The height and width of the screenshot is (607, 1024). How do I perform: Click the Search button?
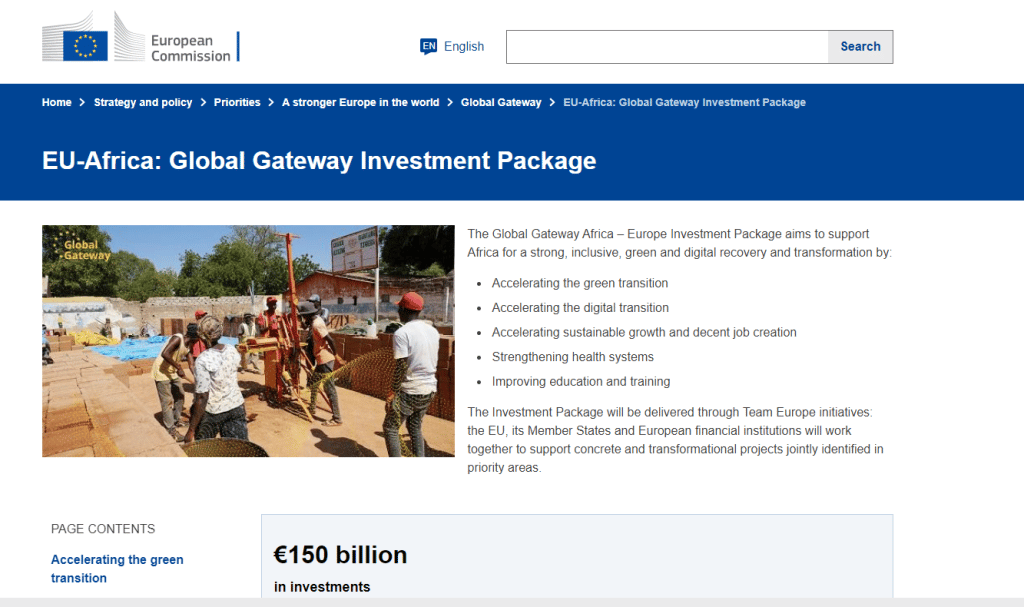coord(860,47)
